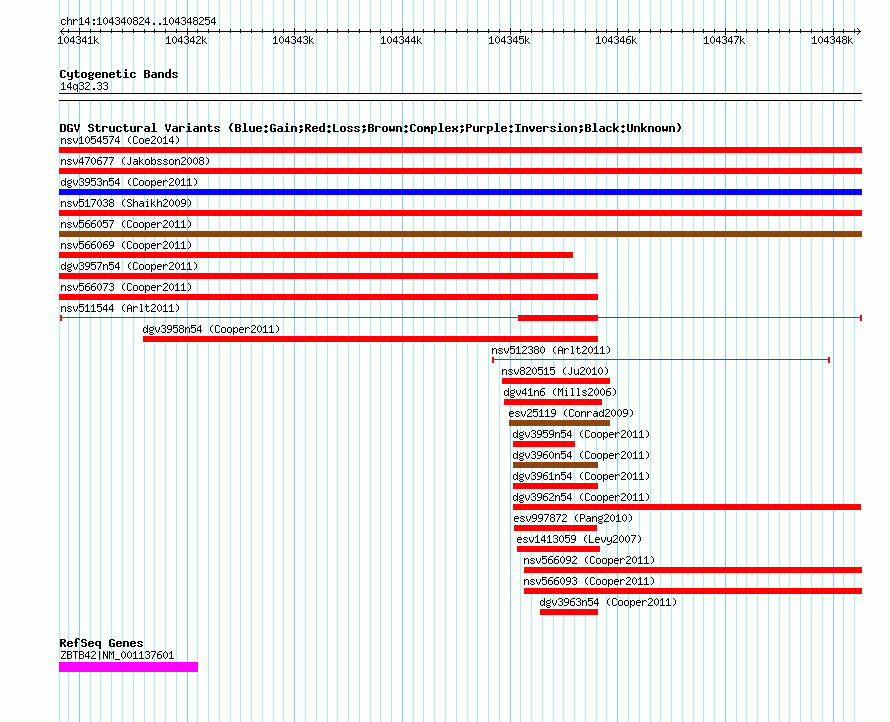The width and height of the screenshot is (890, 722).
Task: Click the DGV Structural Variants track title
Action: pos(371,128)
